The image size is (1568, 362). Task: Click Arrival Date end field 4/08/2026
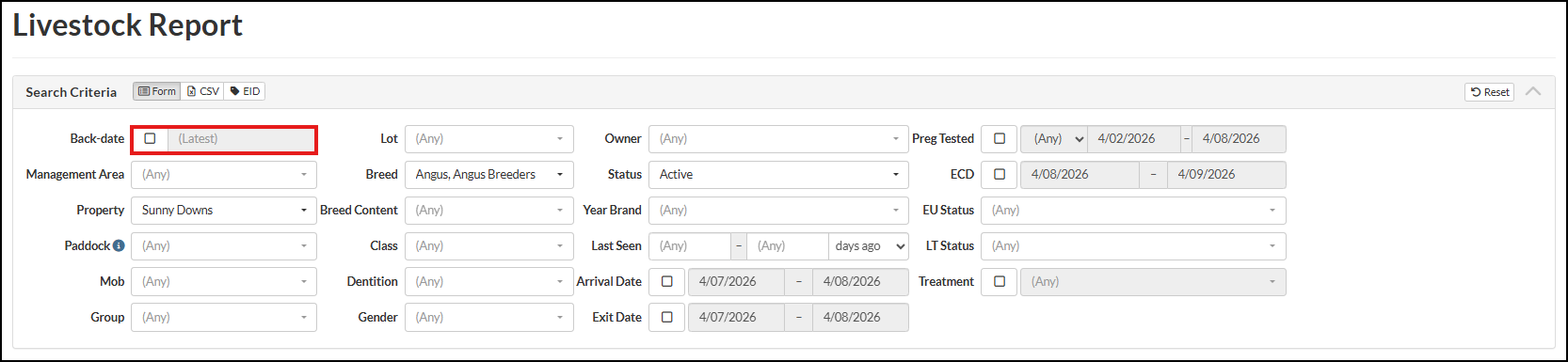click(861, 281)
